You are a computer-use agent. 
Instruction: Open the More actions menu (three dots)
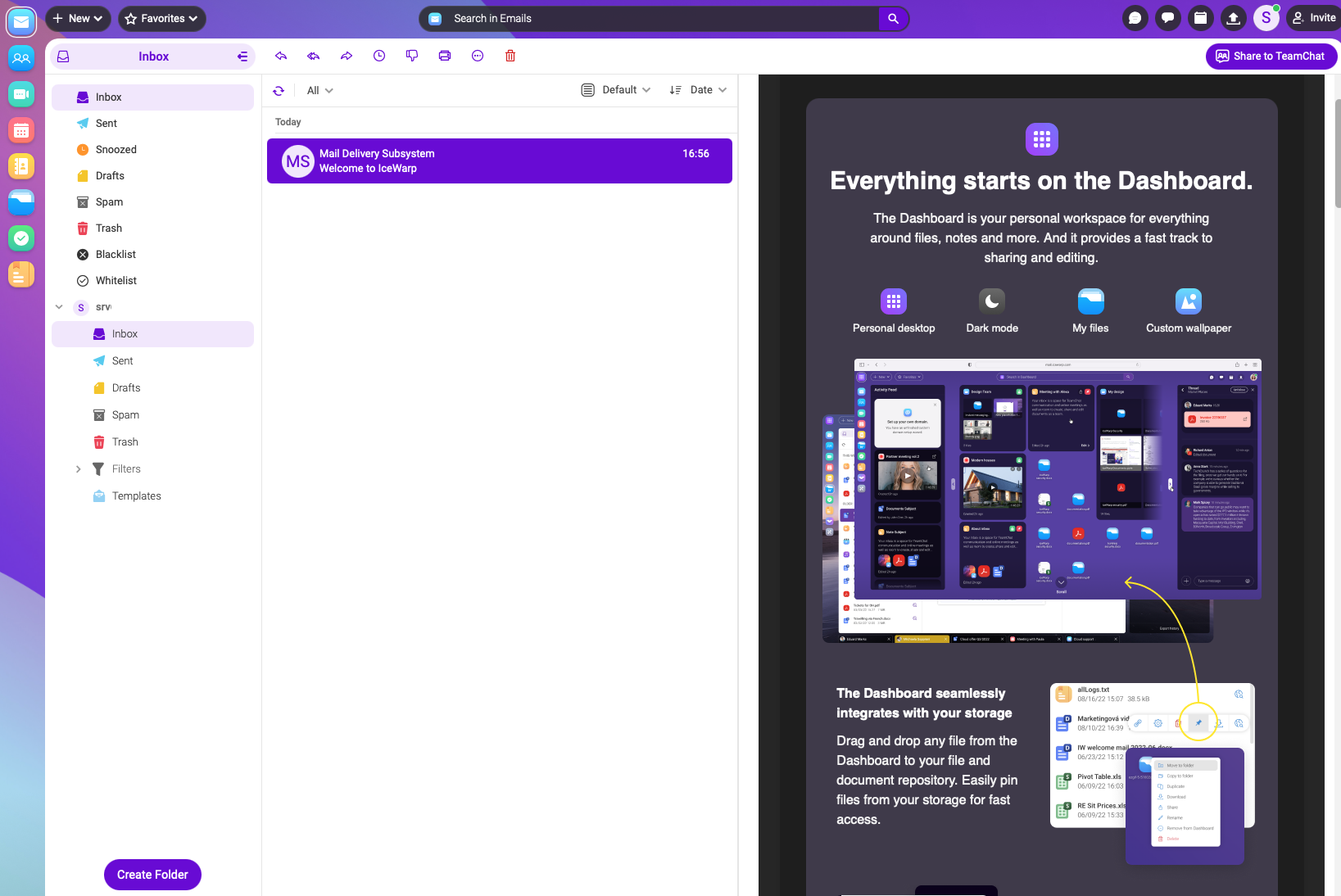click(x=478, y=56)
